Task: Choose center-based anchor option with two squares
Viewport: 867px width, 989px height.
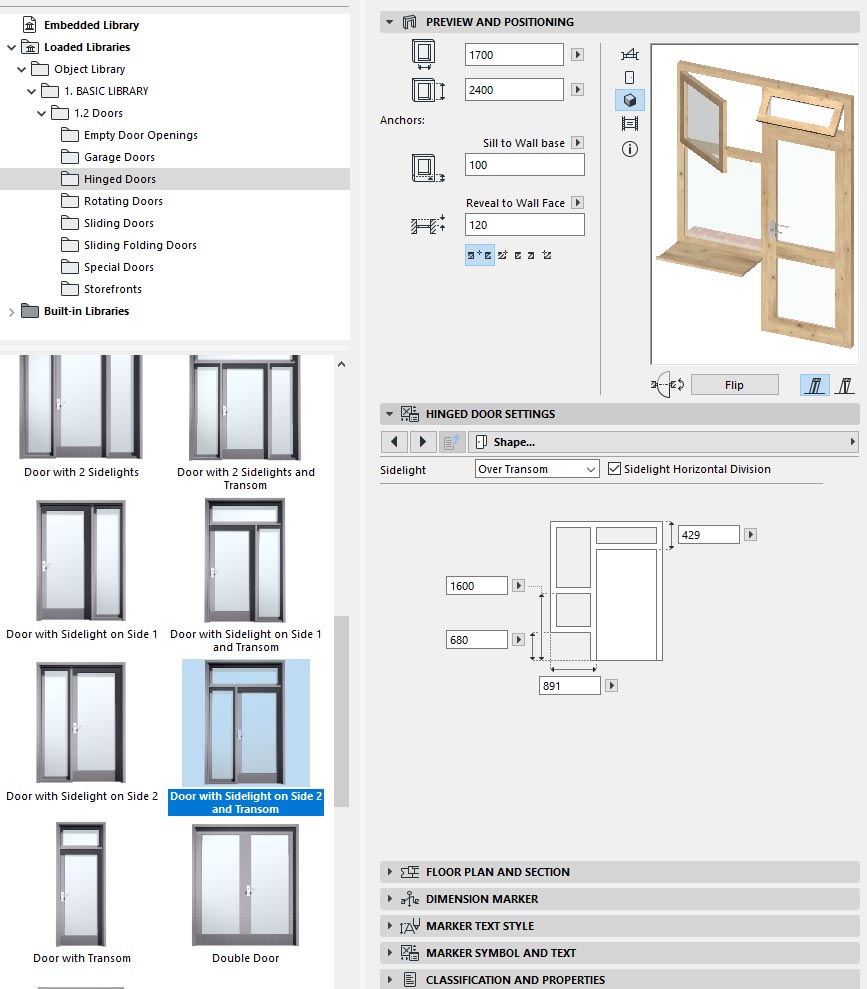Action: pyautogui.click(x=479, y=255)
